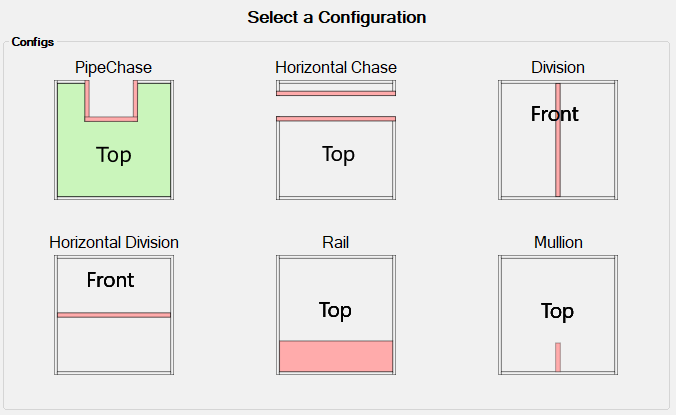Click the upper pink strip in Horizontal Chase

(336, 93)
